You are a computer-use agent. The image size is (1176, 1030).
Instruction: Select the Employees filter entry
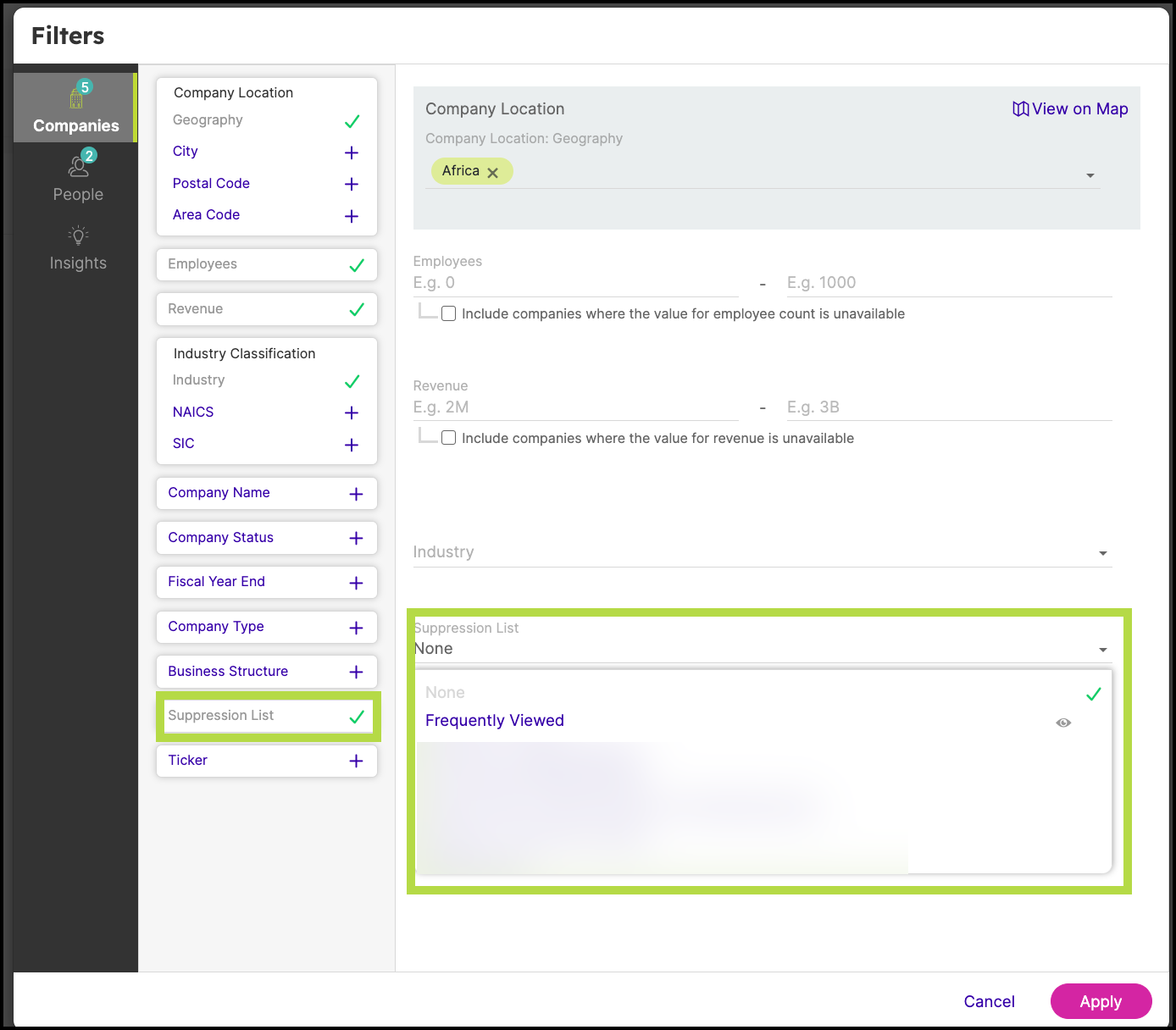pyautogui.click(x=267, y=264)
